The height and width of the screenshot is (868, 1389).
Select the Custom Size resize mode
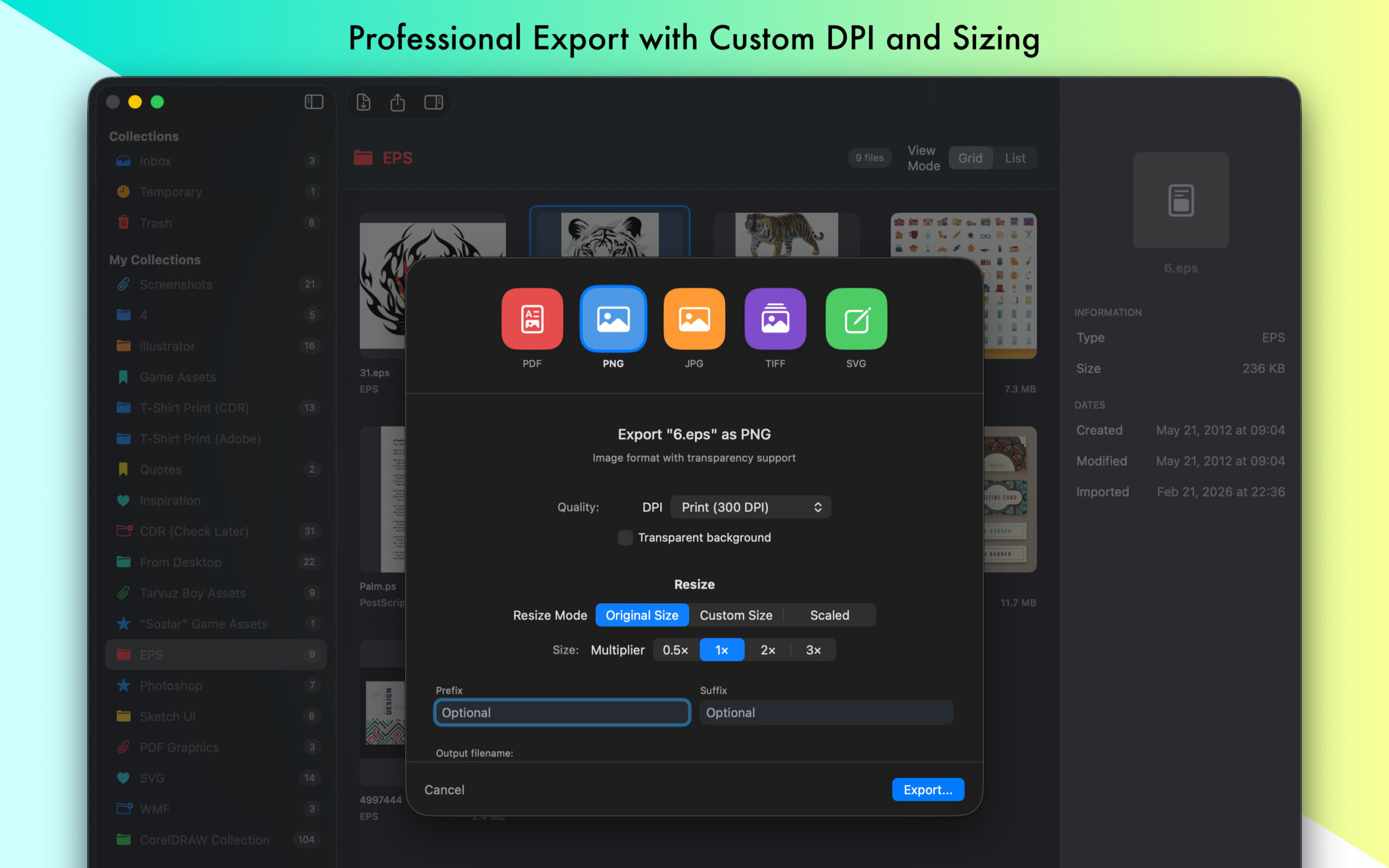[736, 615]
